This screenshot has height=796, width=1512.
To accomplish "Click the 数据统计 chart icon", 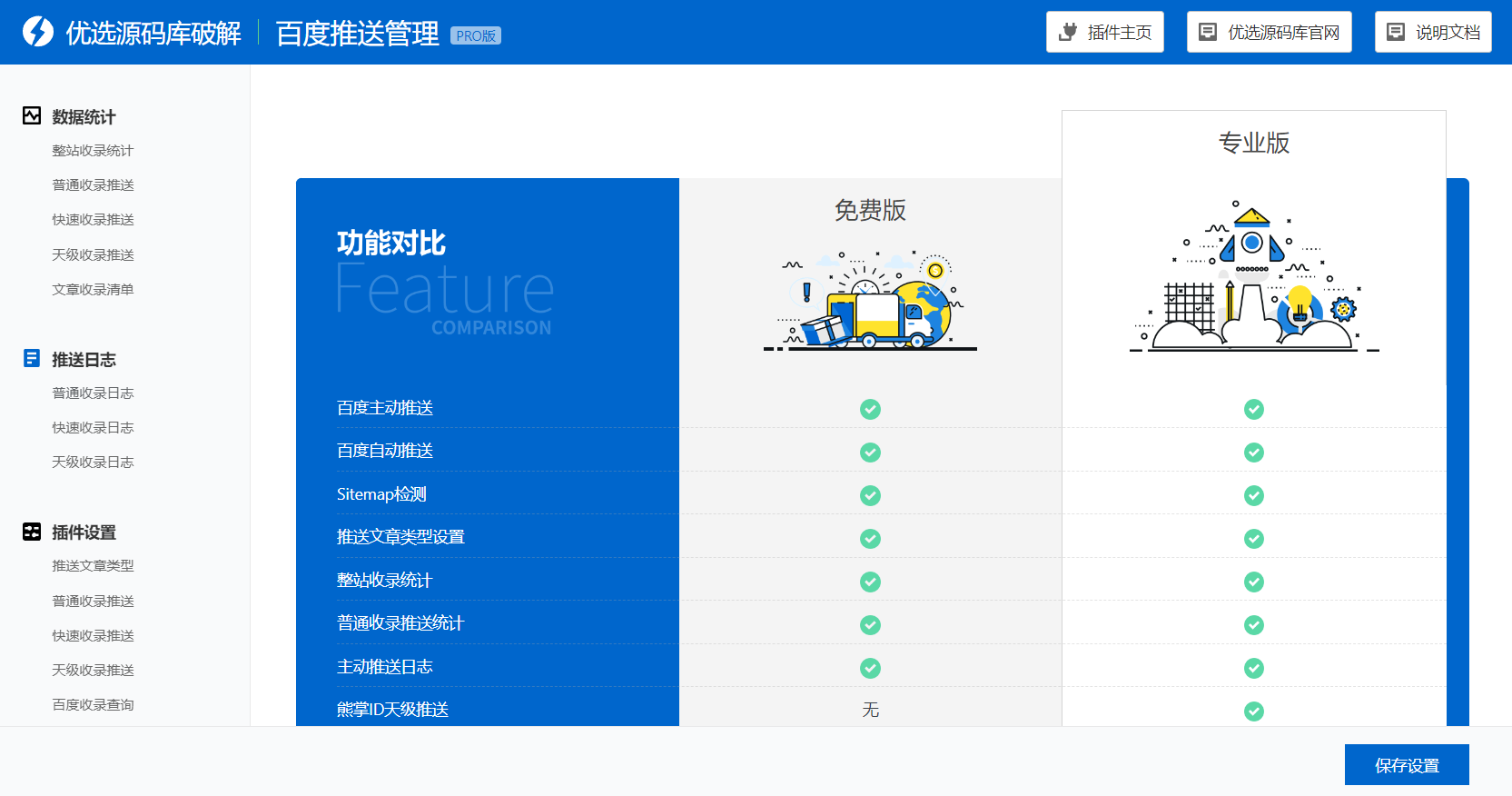I will click(32, 115).
